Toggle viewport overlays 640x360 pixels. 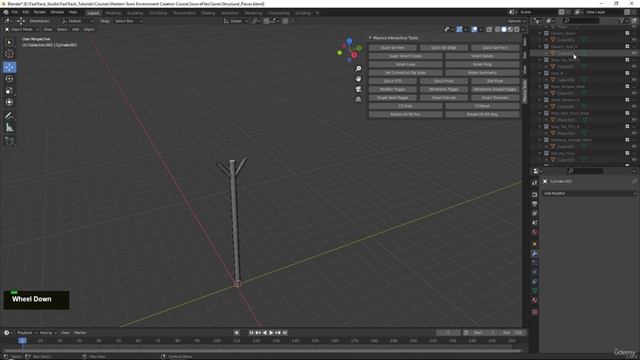pos(474,29)
